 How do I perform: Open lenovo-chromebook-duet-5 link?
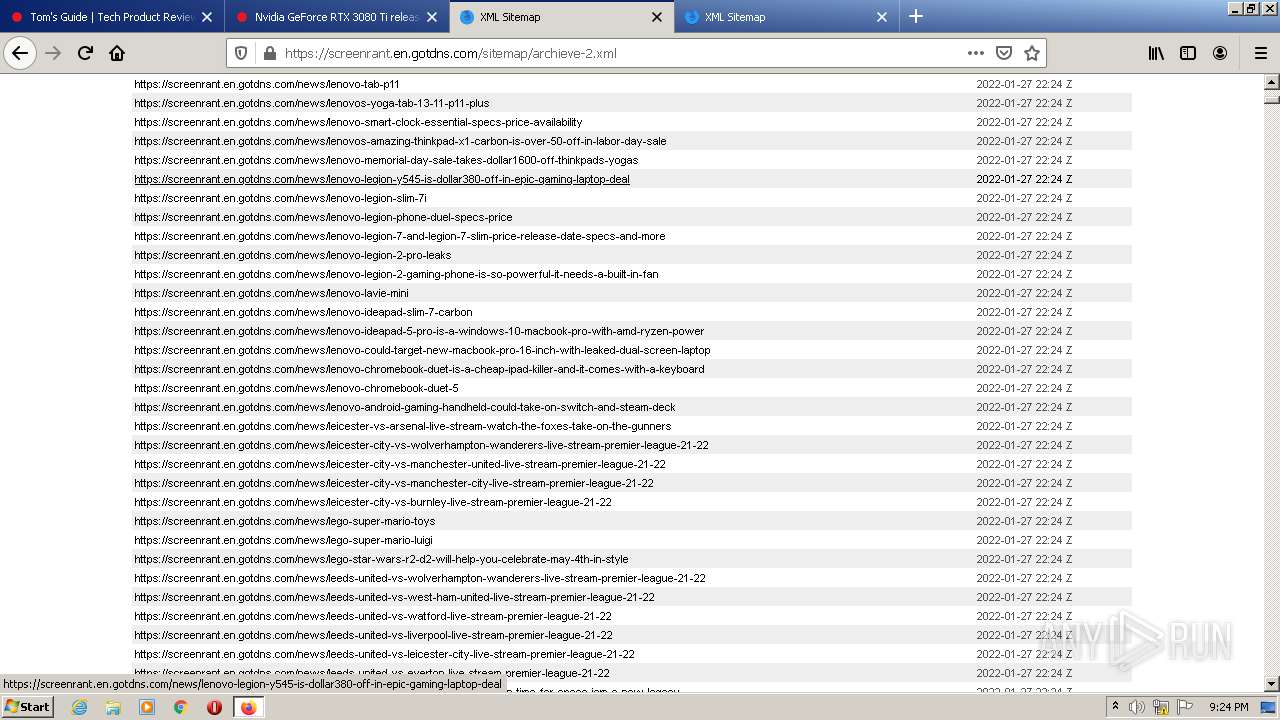[x=296, y=388]
